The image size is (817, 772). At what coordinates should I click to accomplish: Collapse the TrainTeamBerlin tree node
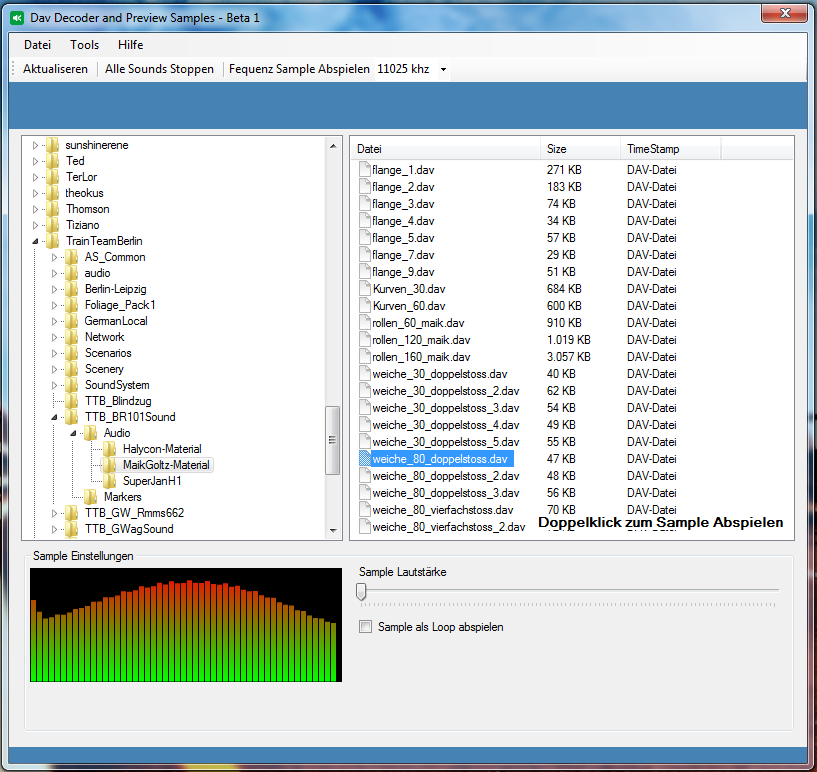pyautogui.click(x=36, y=241)
